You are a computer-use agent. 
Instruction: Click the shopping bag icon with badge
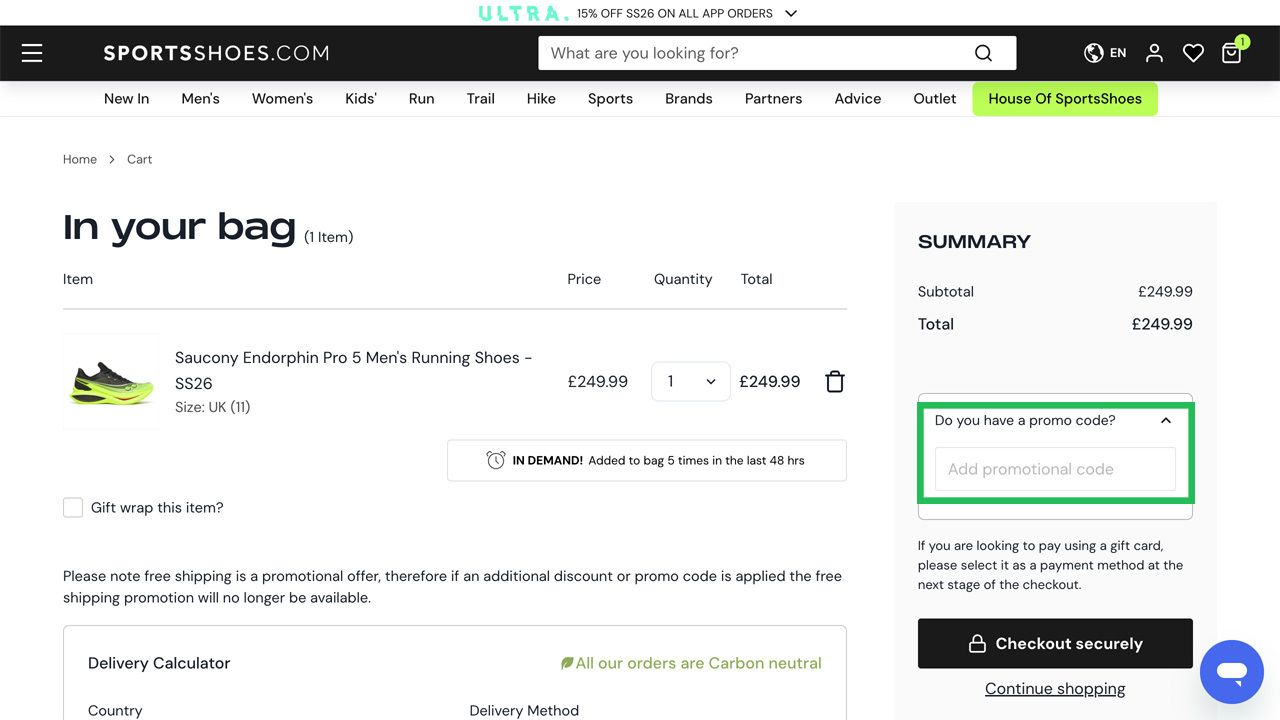[1231, 53]
